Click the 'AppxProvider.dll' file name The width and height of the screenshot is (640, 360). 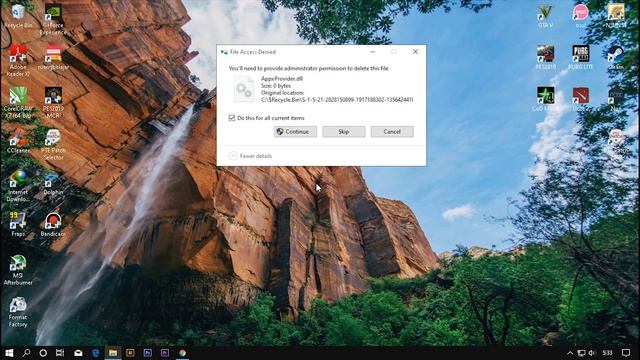282,79
